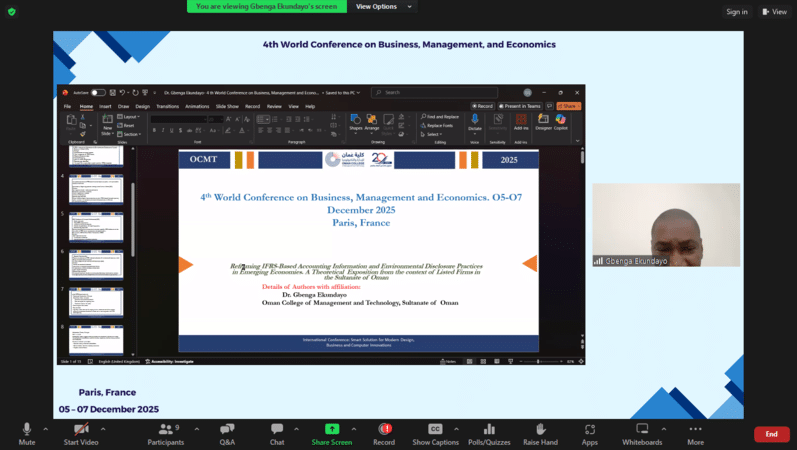Click the green Share Screen icon
This screenshot has width=797, height=450.
coord(331,429)
